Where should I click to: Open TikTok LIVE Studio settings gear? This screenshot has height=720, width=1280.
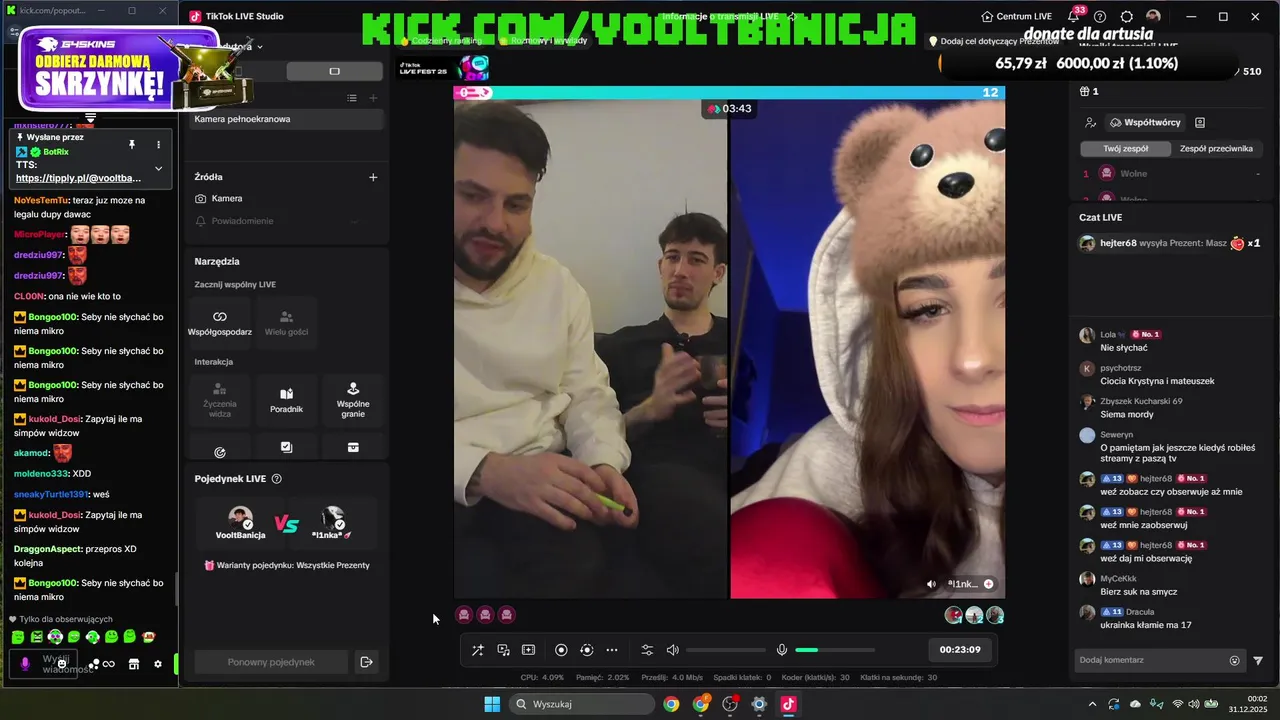[1127, 17]
